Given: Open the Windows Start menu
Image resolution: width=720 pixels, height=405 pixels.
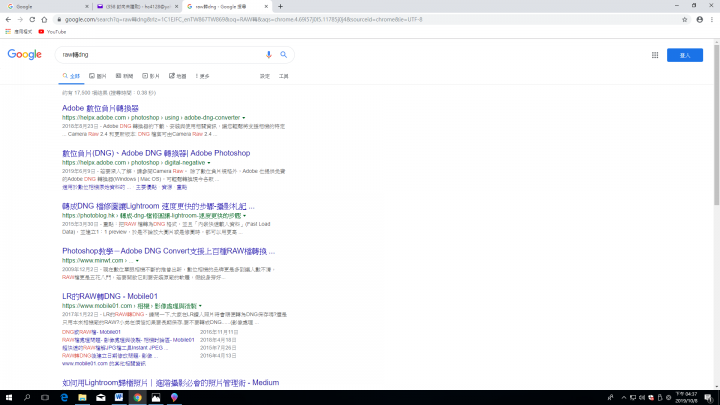Looking at the screenshot, I should (8, 398).
